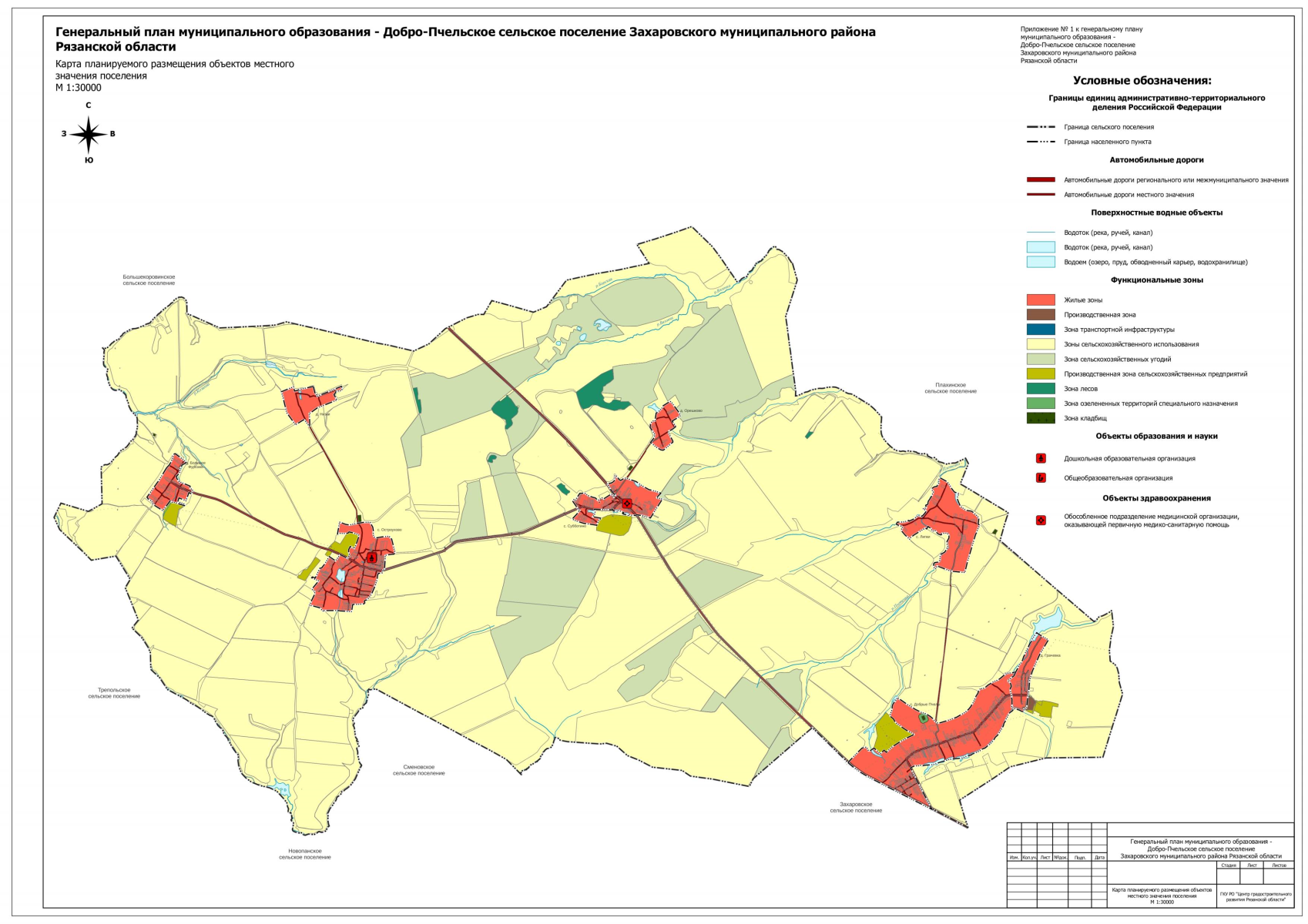Click the Новопанское сельское поселение map label
The height and width of the screenshot is (924, 1308).
coord(305,854)
